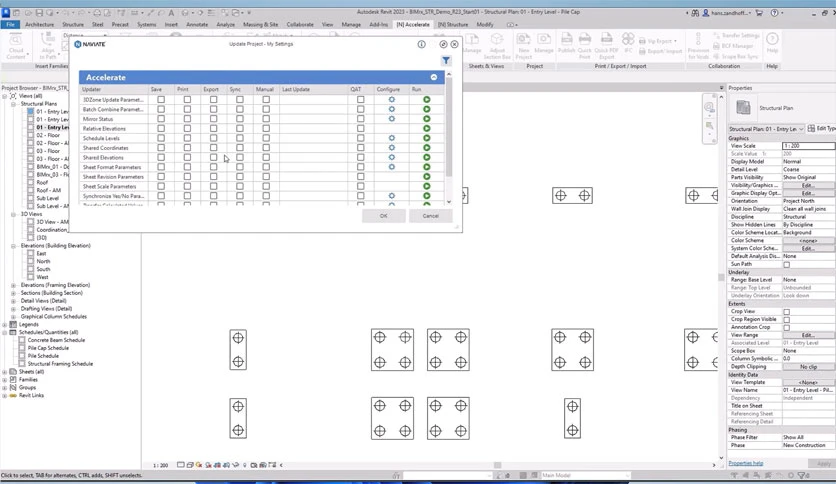Click the drawing area's horizontal scrollbar thumb
This screenshot has height=484, width=836.
497,465
